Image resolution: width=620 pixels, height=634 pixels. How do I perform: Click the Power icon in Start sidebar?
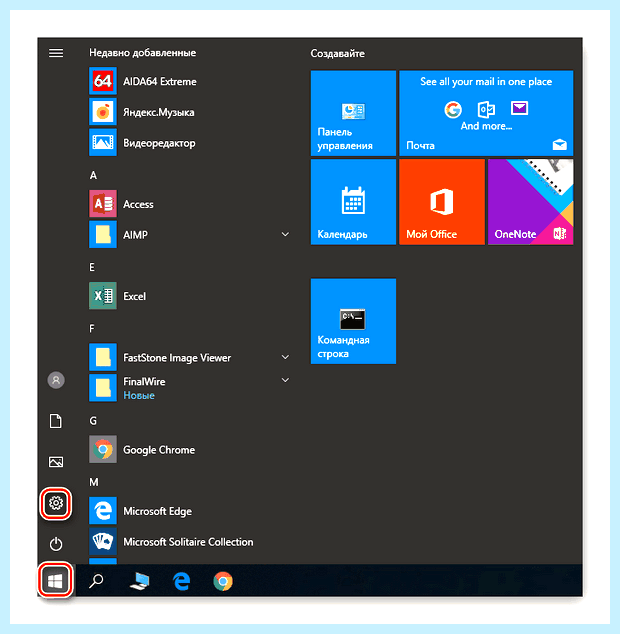pos(56,544)
